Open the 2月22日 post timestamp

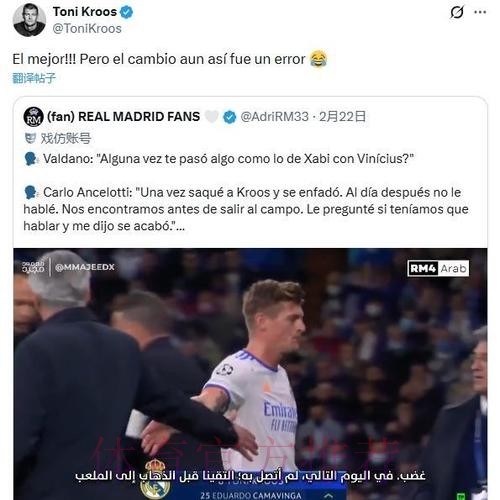(342, 117)
